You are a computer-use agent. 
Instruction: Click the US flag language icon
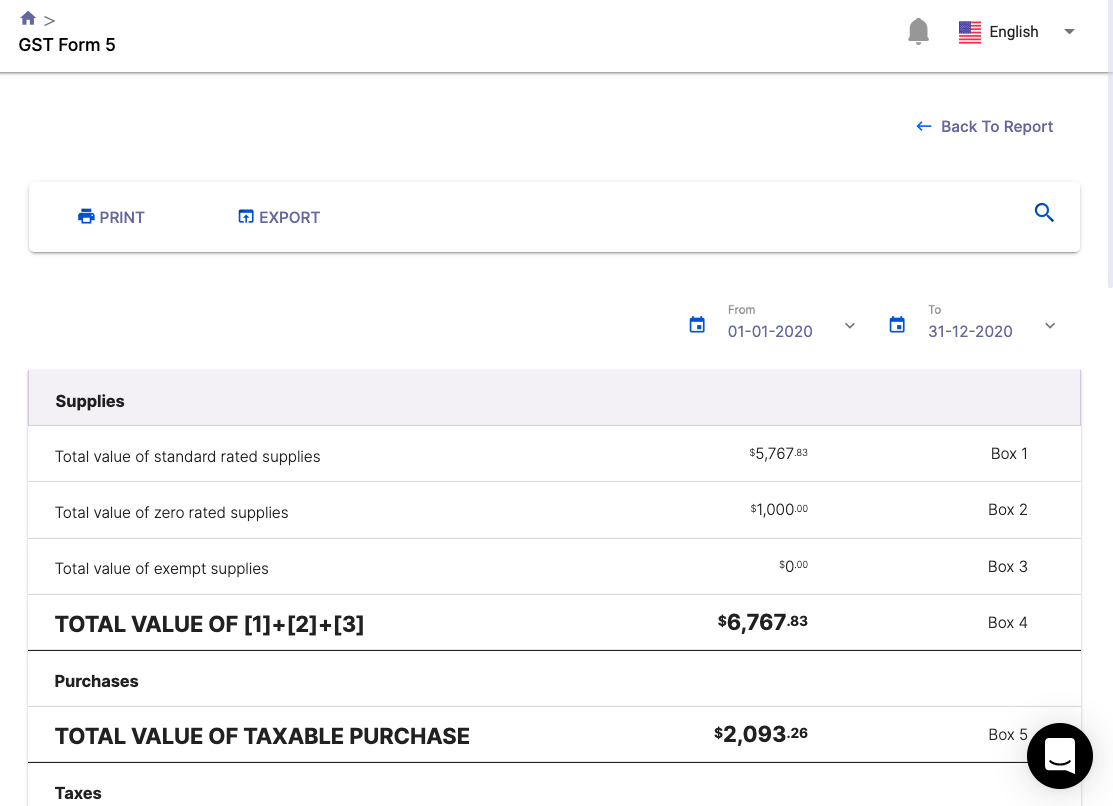969,32
